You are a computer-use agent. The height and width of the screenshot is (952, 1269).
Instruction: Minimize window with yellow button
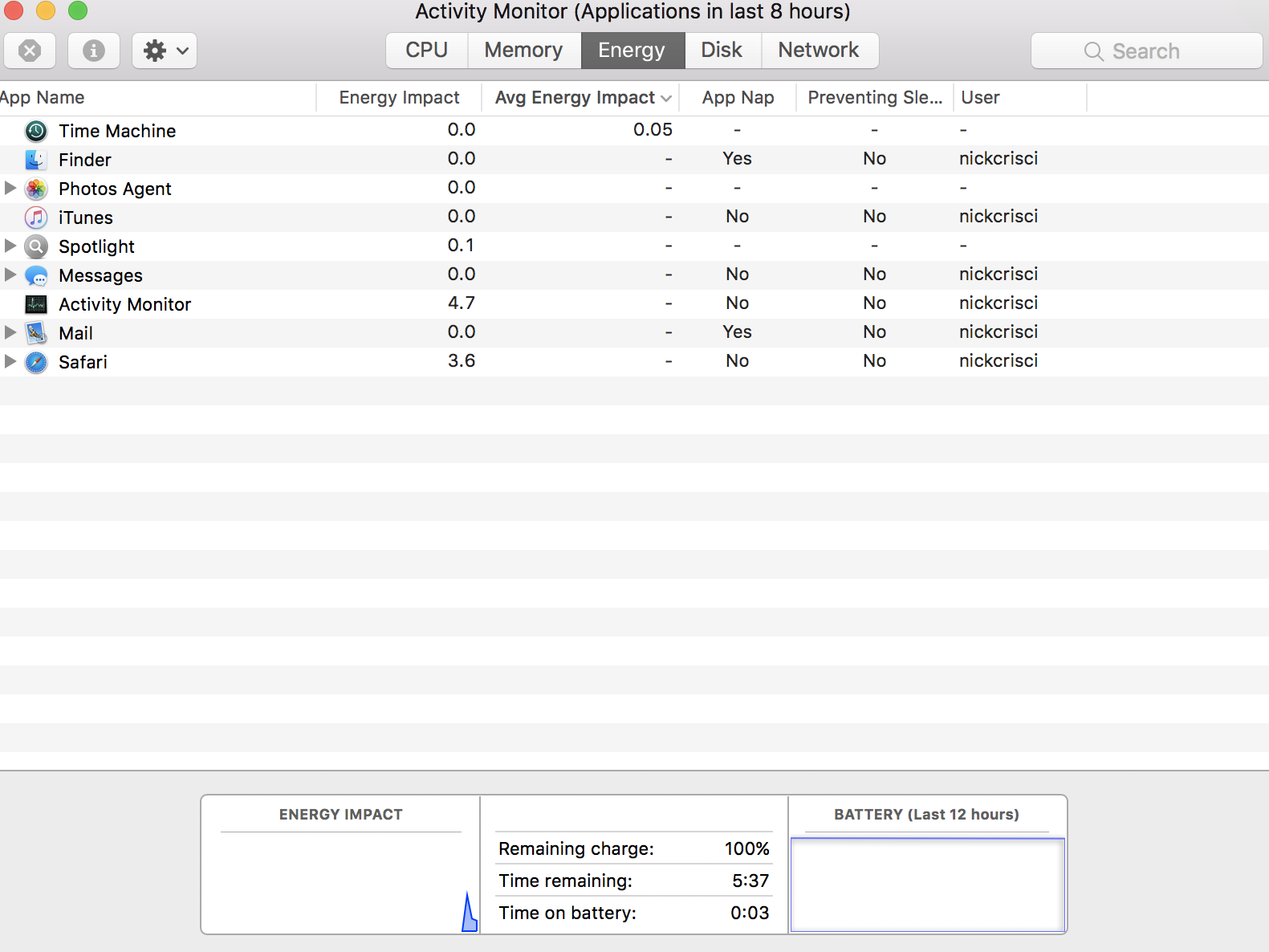(x=46, y=10)
